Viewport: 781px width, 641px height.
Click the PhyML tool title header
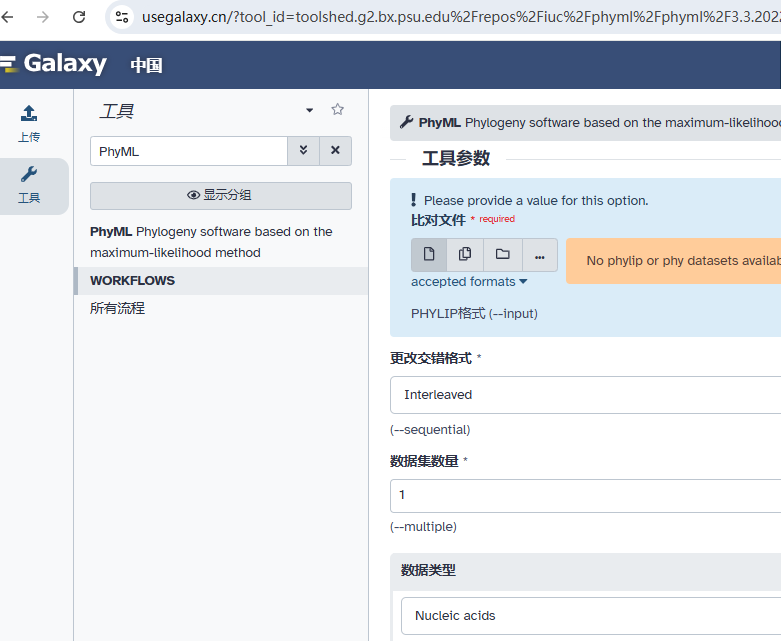pos(585,123)
